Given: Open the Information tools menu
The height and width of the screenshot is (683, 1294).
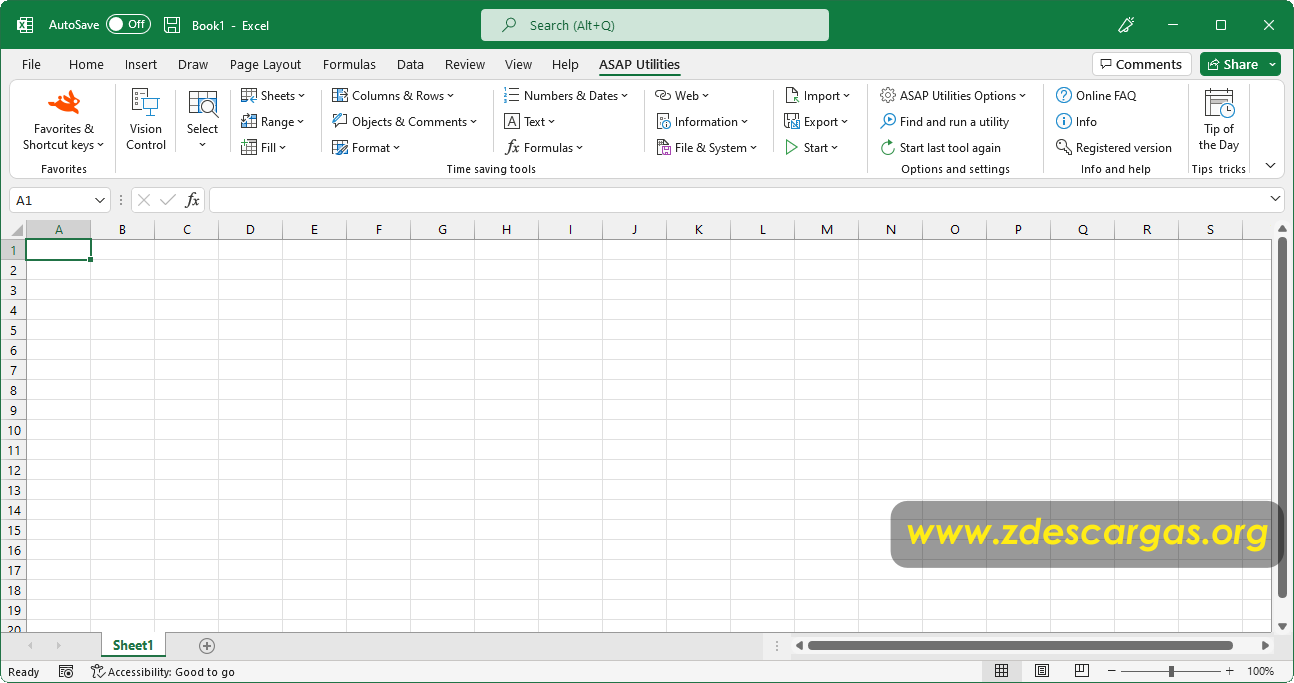Looking at the screenshot, I should tap(702, 122).
